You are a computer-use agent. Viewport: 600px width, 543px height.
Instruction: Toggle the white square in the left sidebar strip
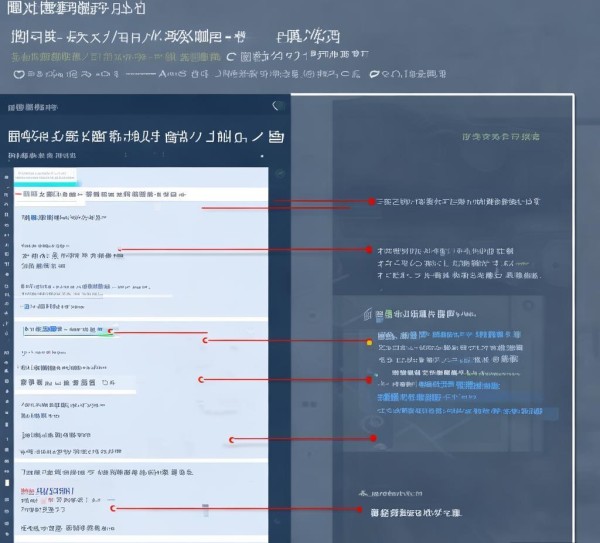click(8, 483)
